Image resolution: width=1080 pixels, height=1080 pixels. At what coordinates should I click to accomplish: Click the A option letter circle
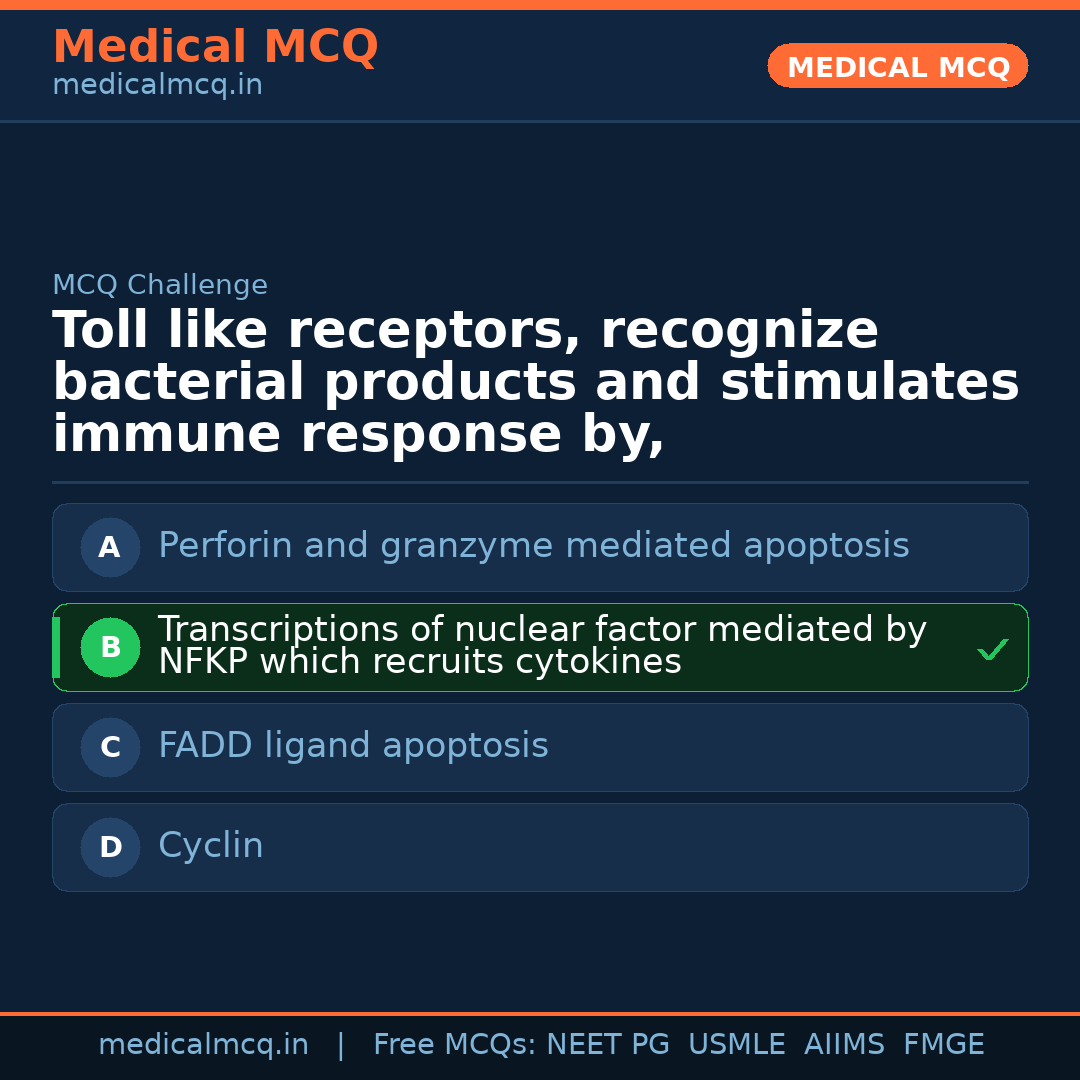point(110,547)
